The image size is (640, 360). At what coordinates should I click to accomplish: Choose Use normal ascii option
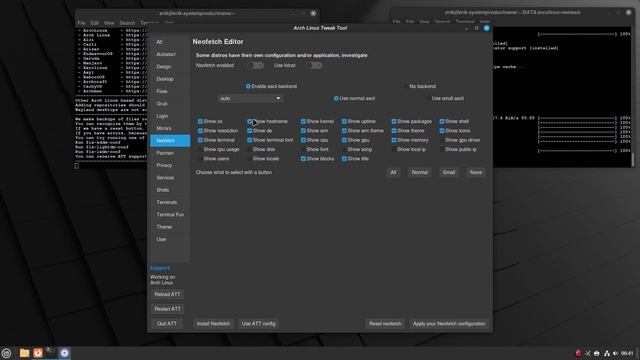(336, 98)
